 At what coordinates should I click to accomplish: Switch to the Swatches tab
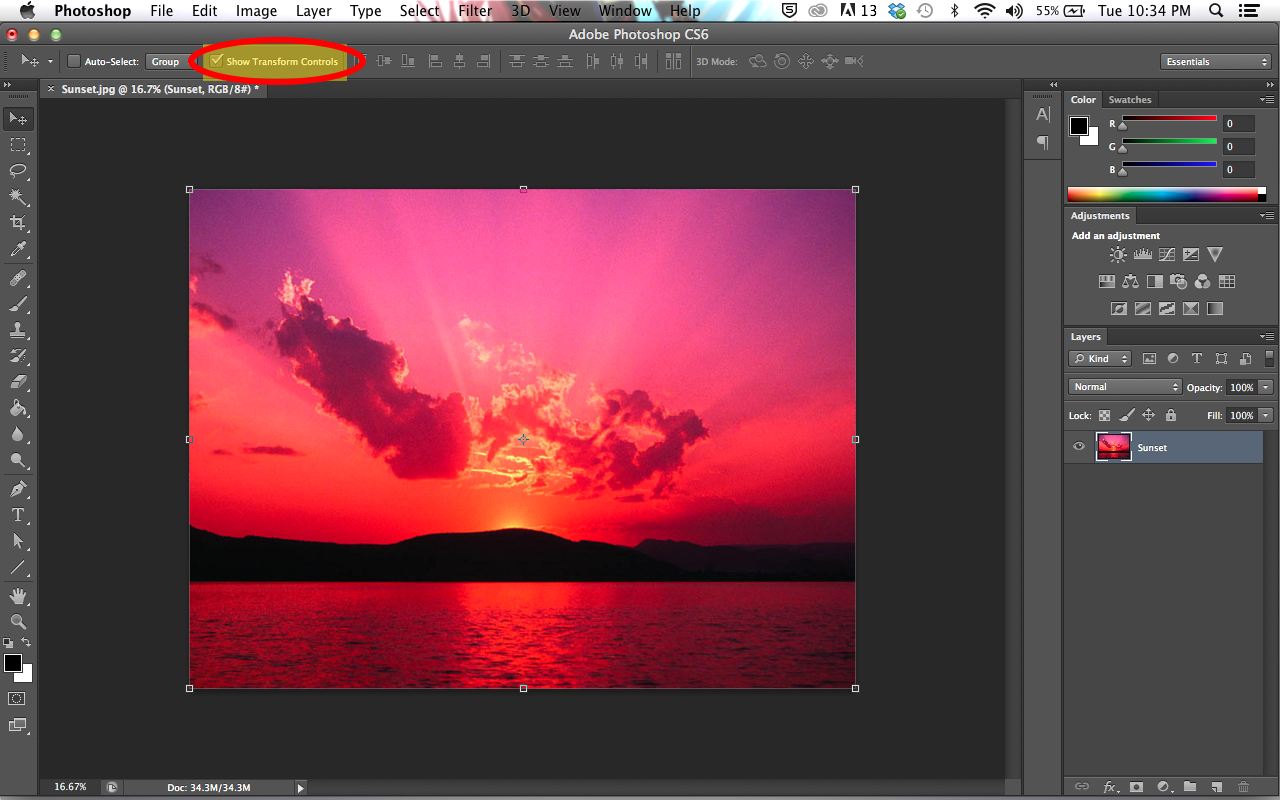pos(1130,99)
